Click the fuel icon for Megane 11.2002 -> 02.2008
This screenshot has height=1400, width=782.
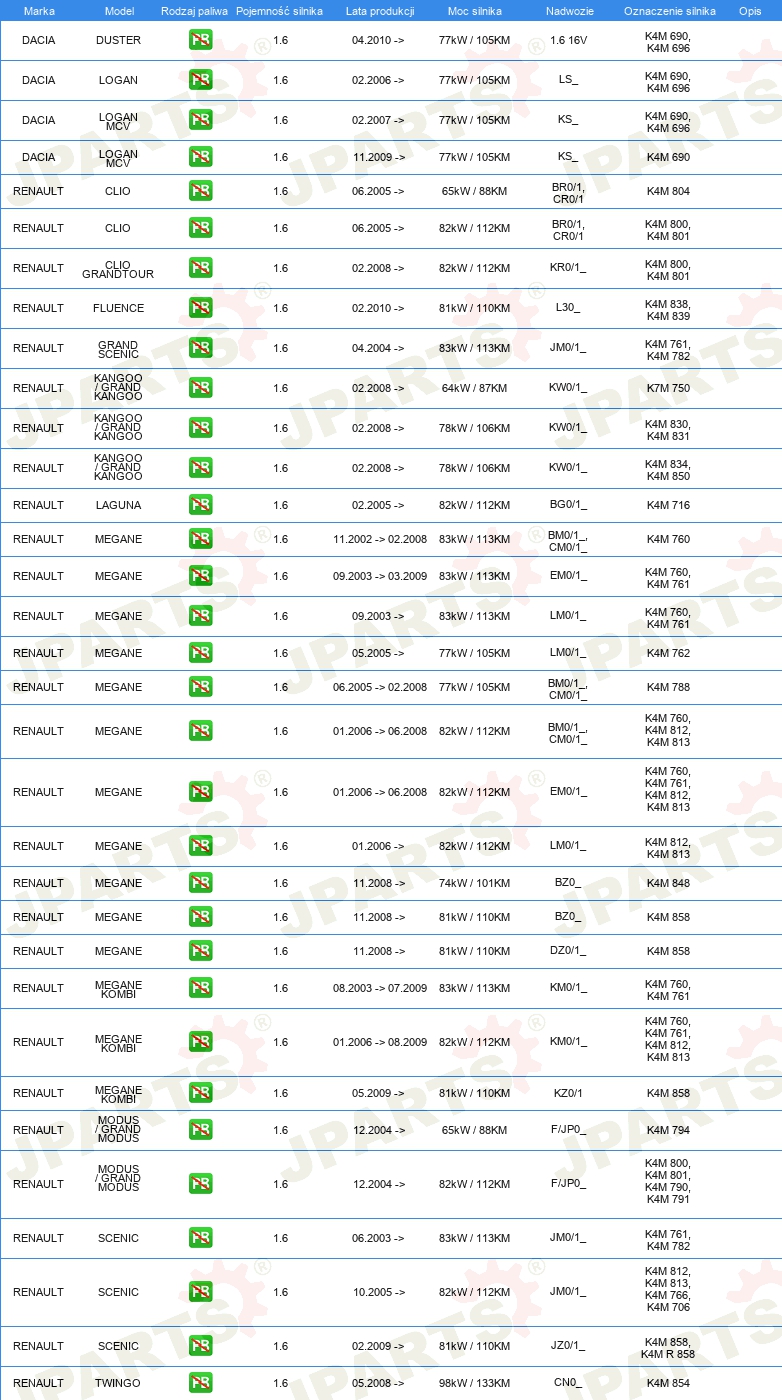[x=200, y=539]
